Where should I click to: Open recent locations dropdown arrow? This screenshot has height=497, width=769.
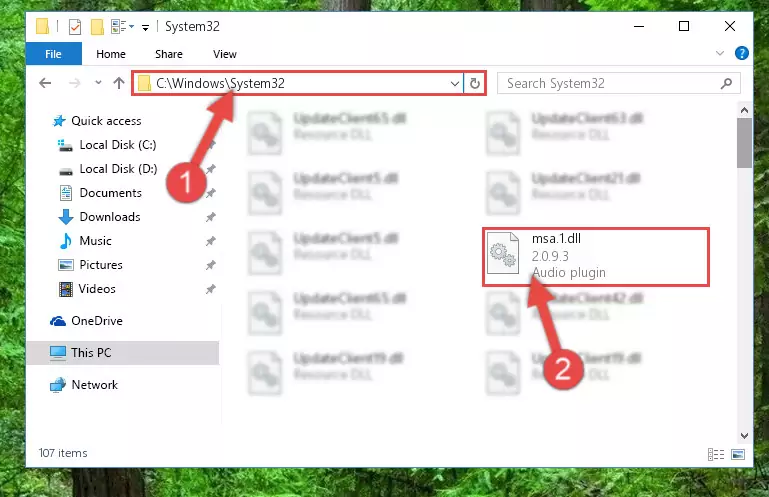tap(98, 82)
